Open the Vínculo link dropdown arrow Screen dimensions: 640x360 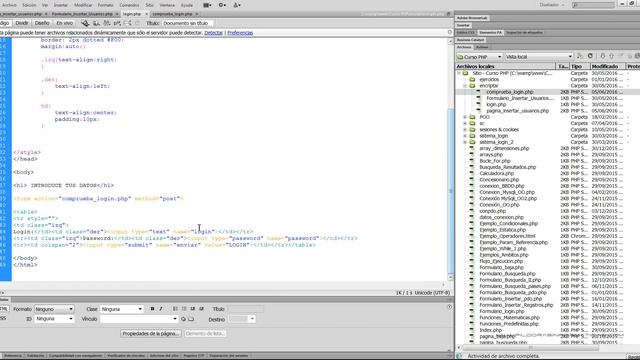(175, 319)
